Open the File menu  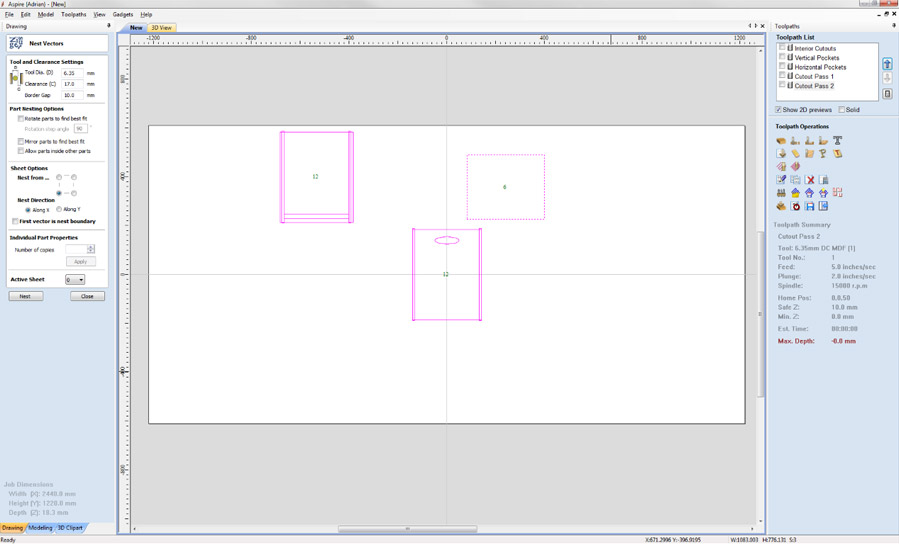(9, 14)
